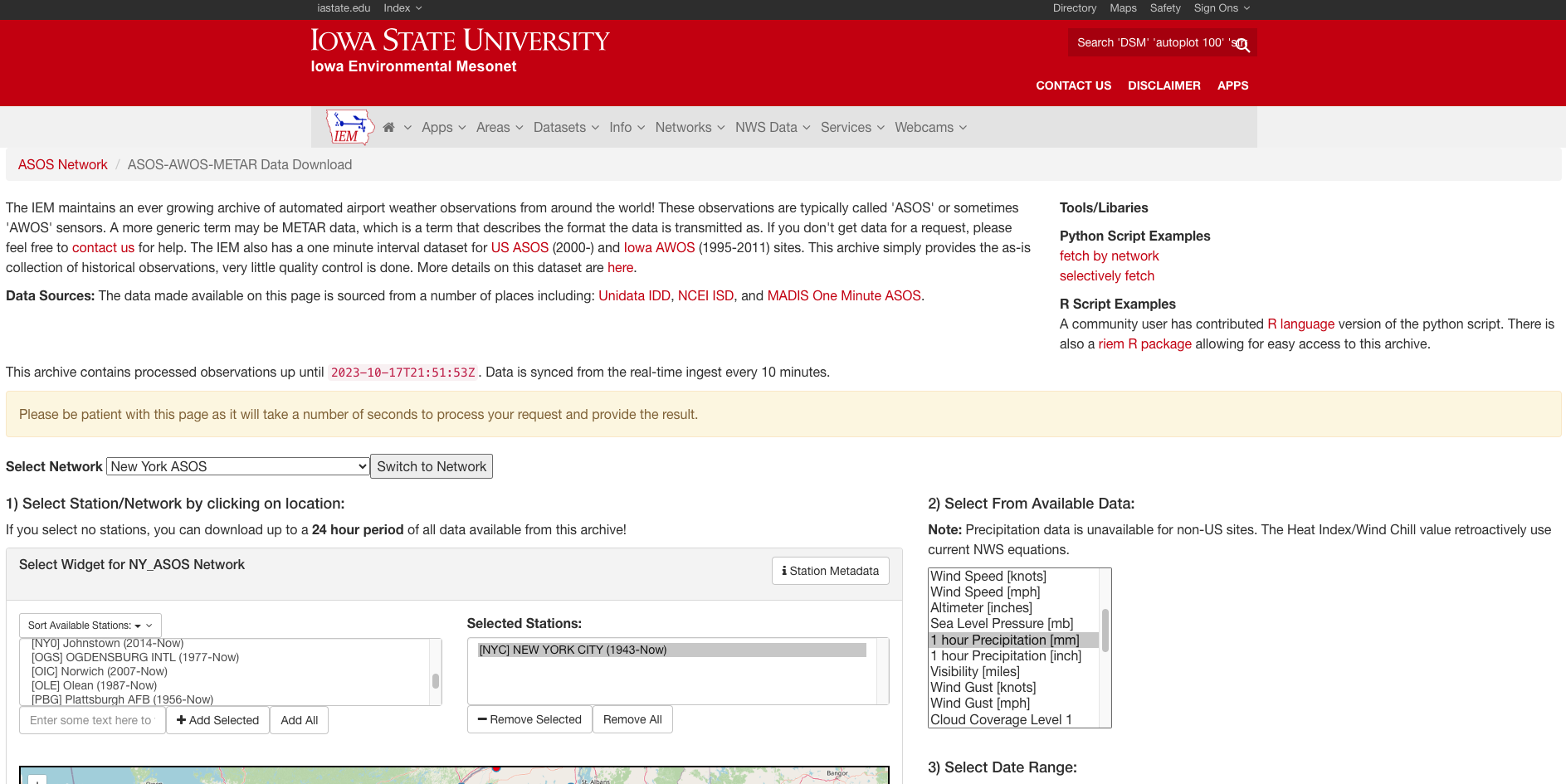
Task: Click the Remove Selected button
Action: [529, 719]
